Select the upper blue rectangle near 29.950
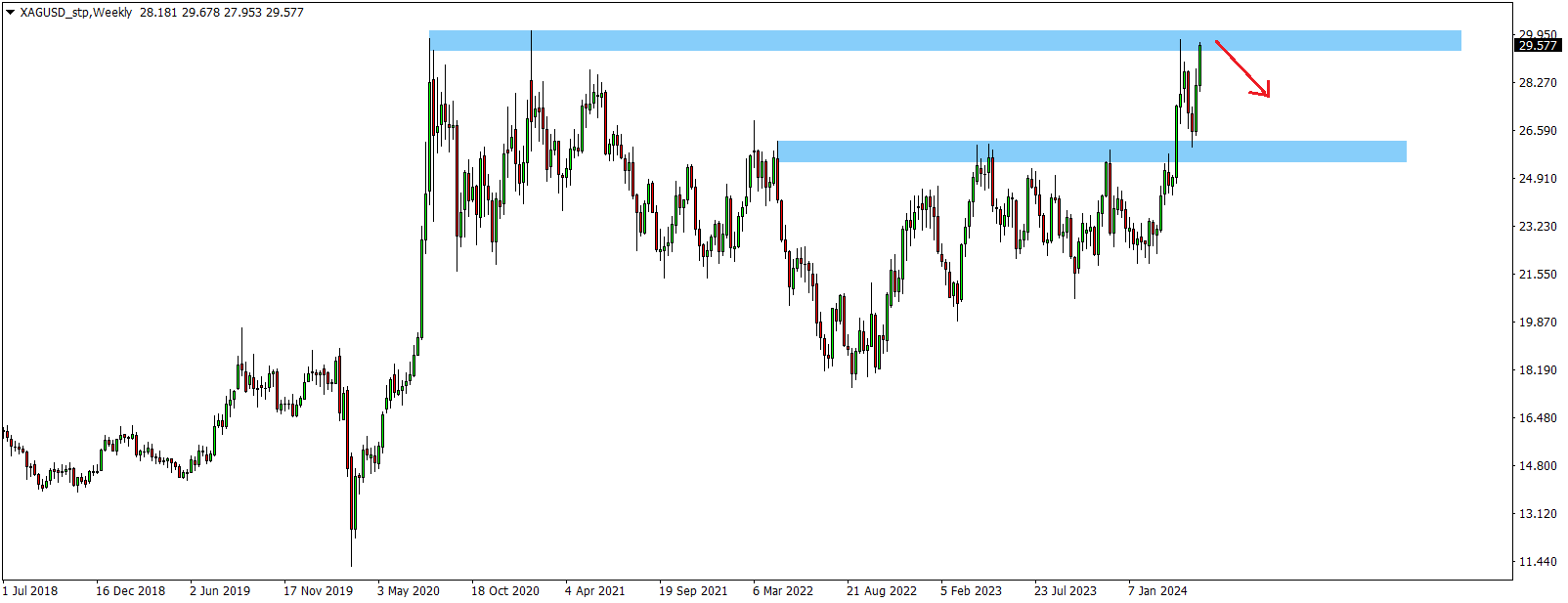The width and height of the screenshot is (1568, 603). pos(945,40)
